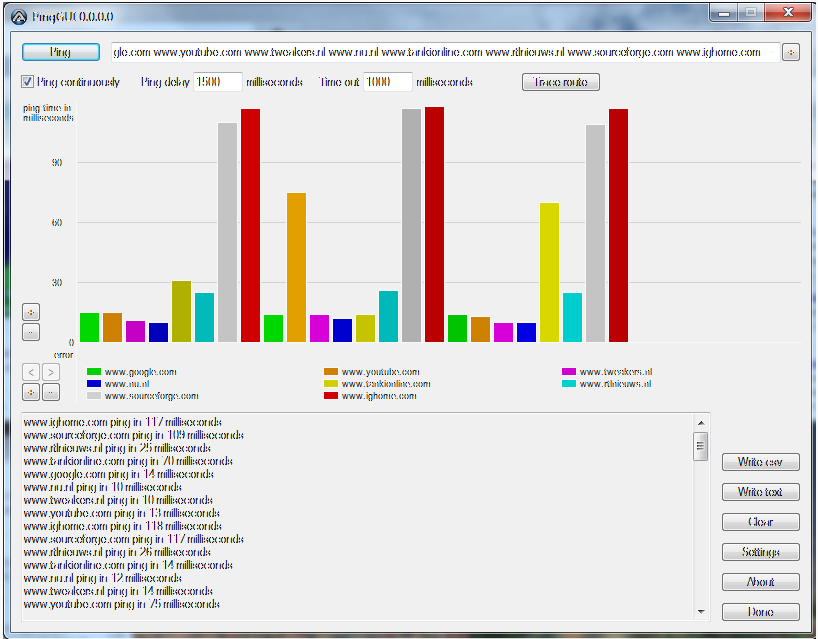Save the log using Write text
This screenshot has height=639, width=818.
761,492
